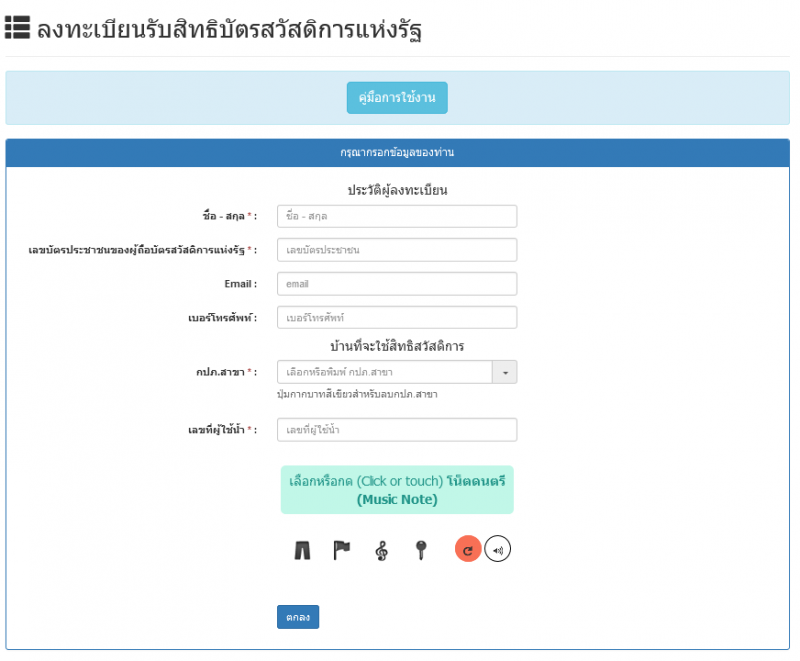Open the คู่มือการใช้งาน user manual
This screenshot has width=800, height=661.
397,98
